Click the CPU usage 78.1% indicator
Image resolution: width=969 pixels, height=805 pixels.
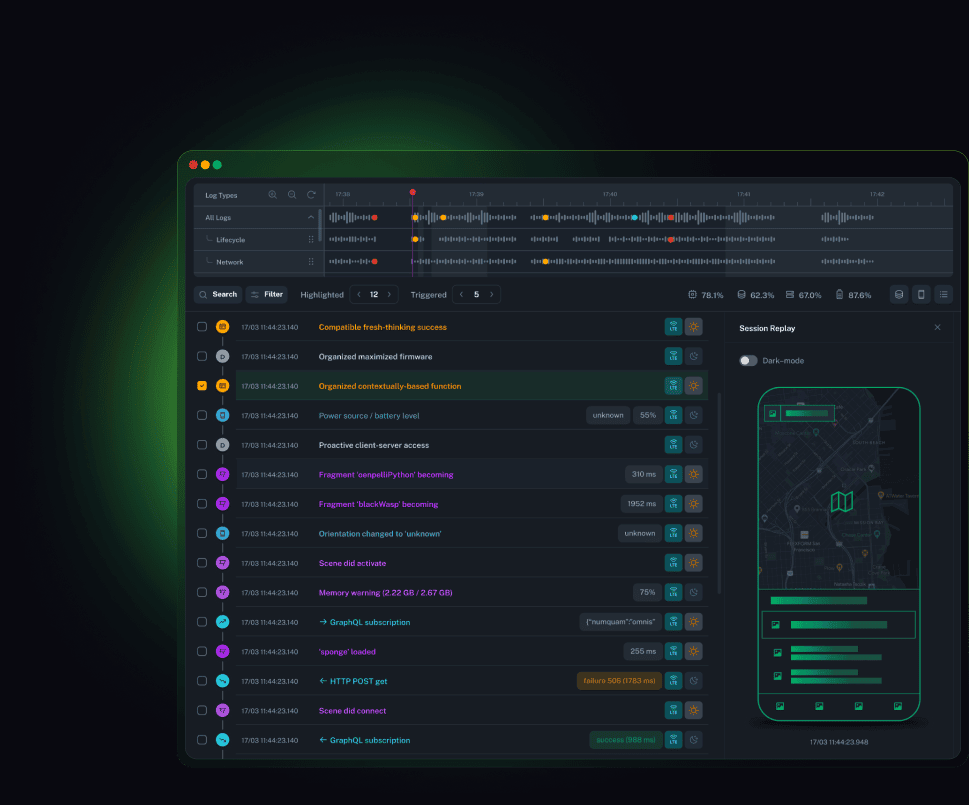coord(706,295)
